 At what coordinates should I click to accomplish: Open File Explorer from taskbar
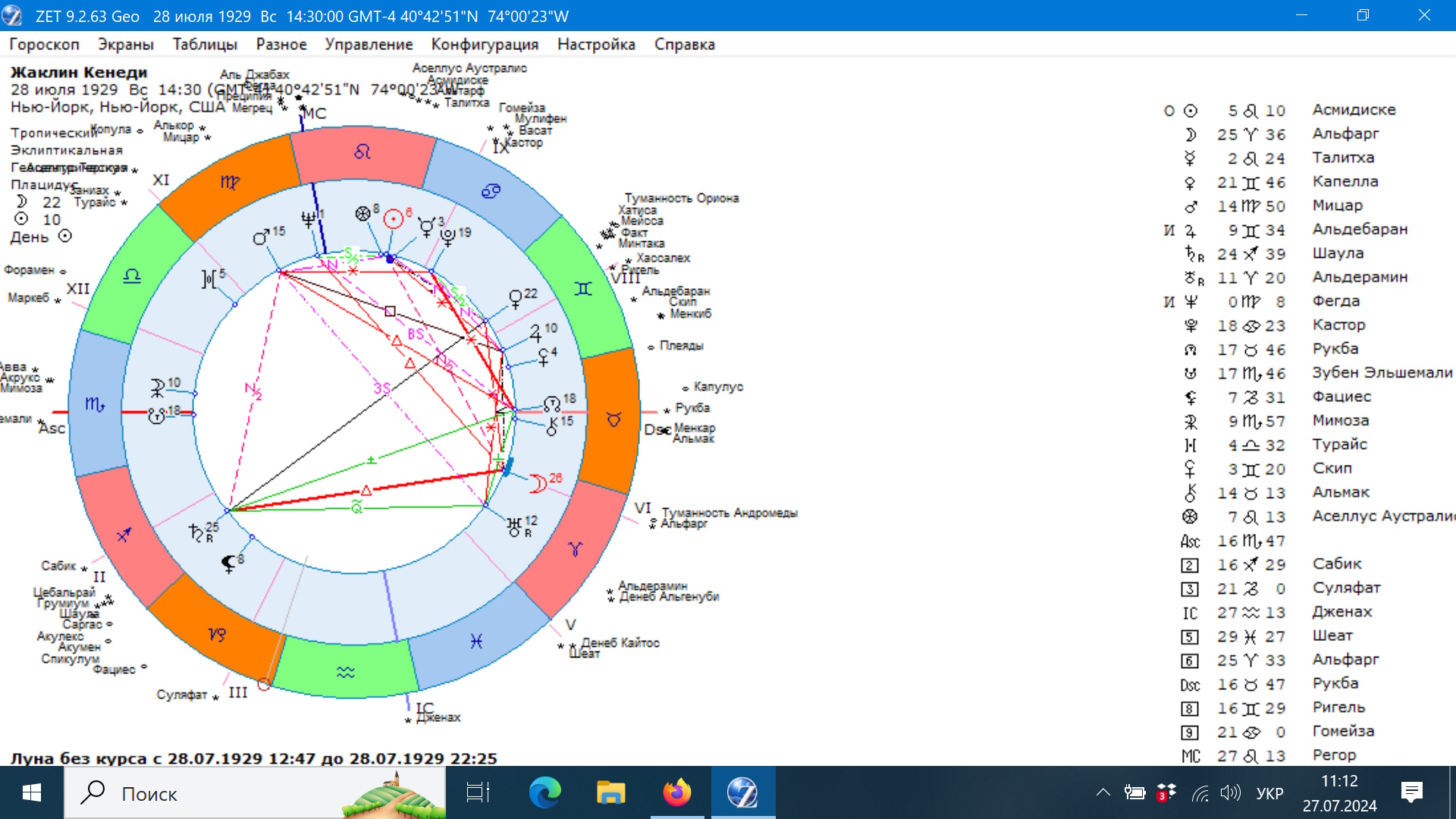pyautogui.click(x=610, y=793)
